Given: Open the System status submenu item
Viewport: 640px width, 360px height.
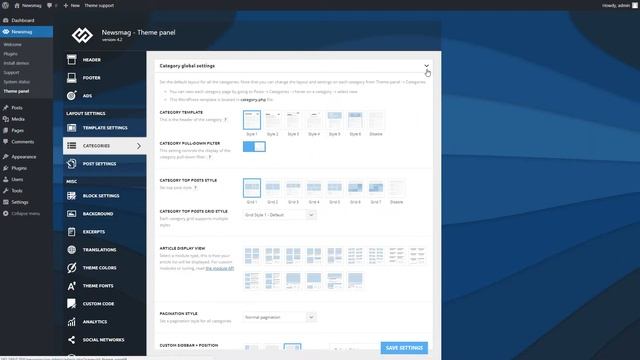Looking at the screenshot, I should 17,82.
